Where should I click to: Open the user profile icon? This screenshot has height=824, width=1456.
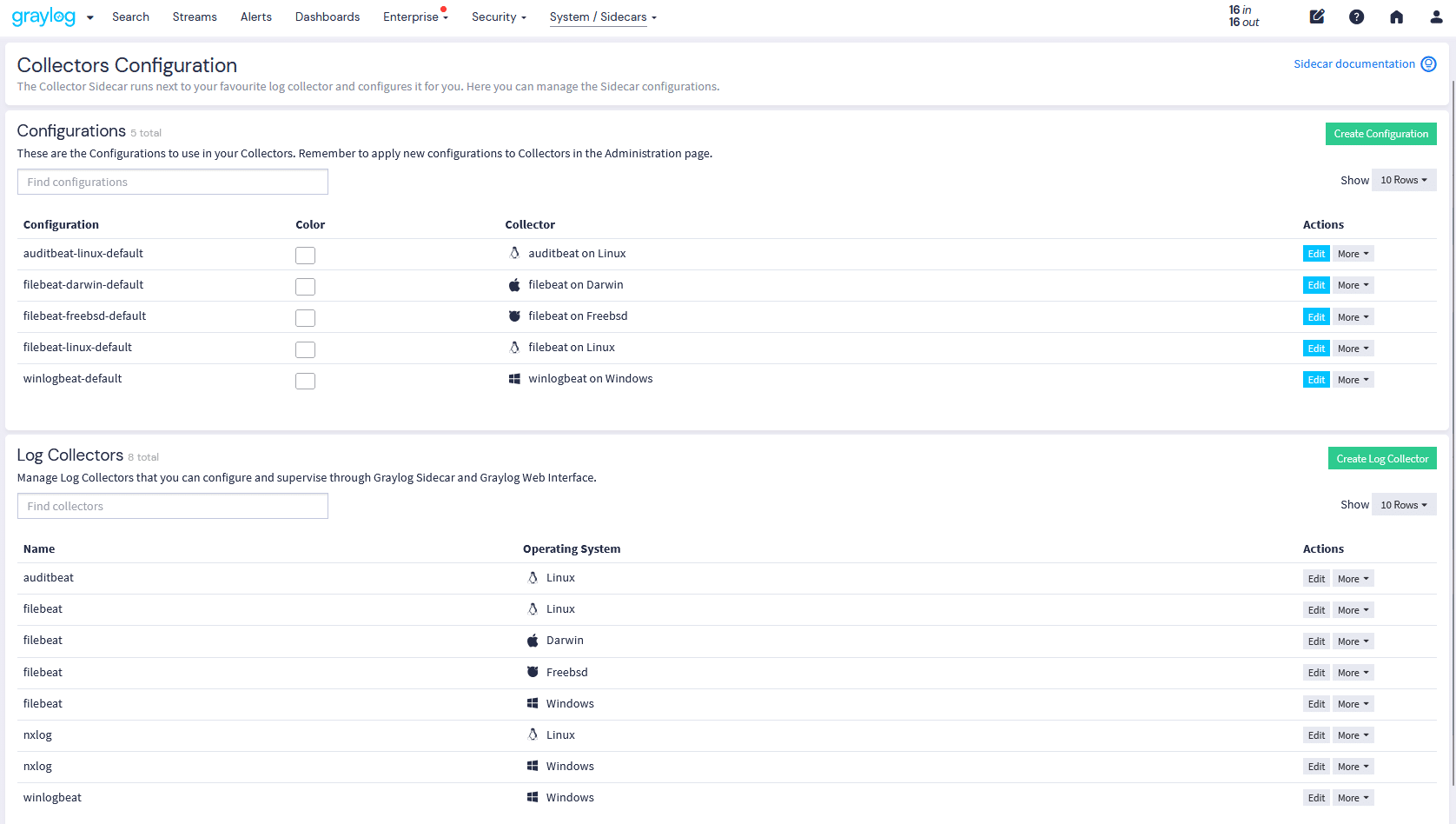(x=1436, y=17)
